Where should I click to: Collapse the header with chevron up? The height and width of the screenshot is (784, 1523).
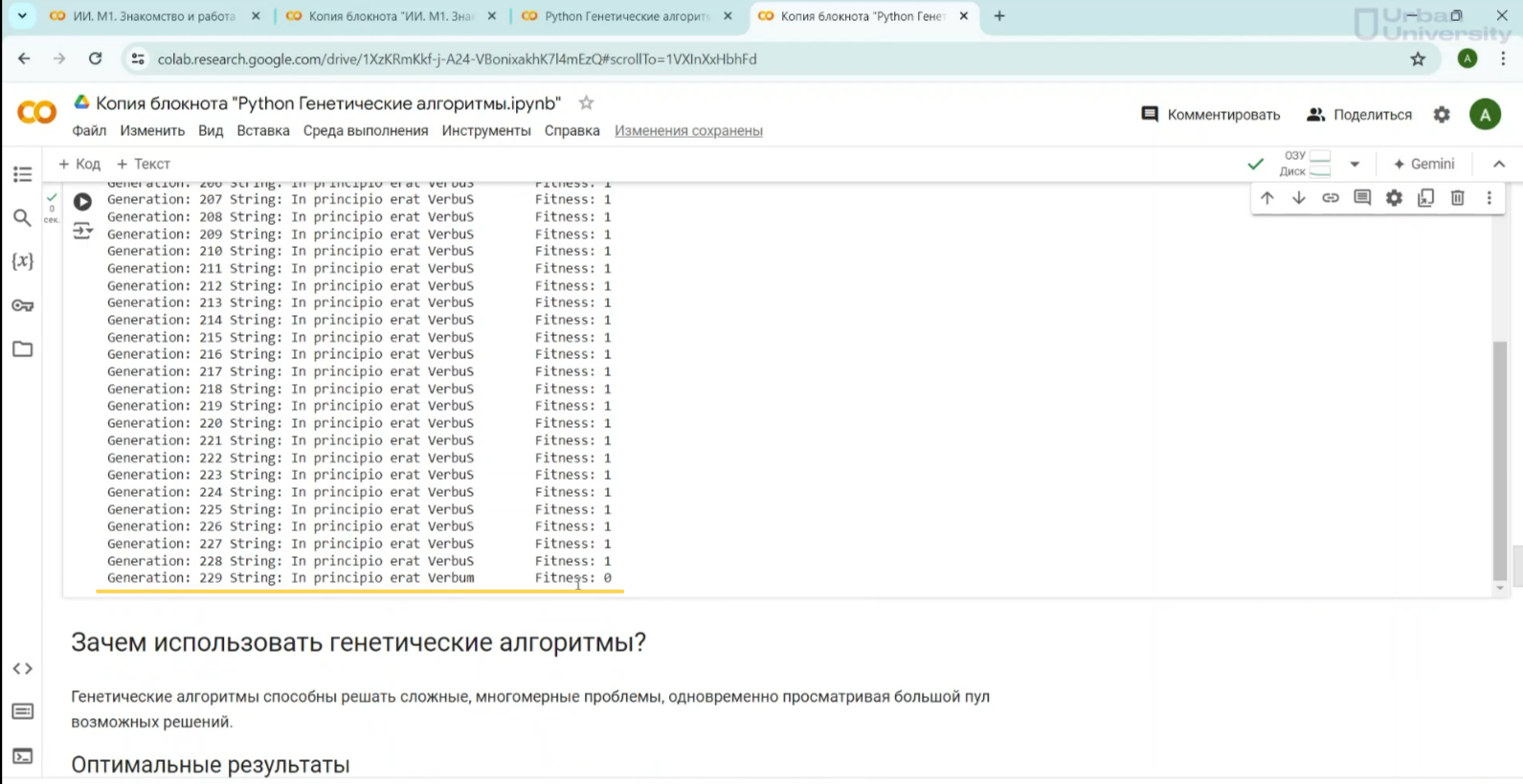click(1499, 165)
